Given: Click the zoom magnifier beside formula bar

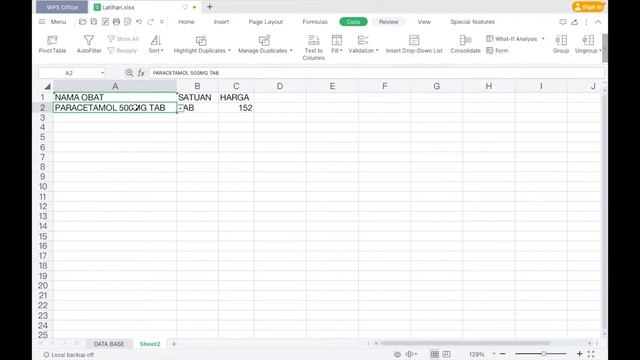Looking at the screenshot, I should point(129,73).
